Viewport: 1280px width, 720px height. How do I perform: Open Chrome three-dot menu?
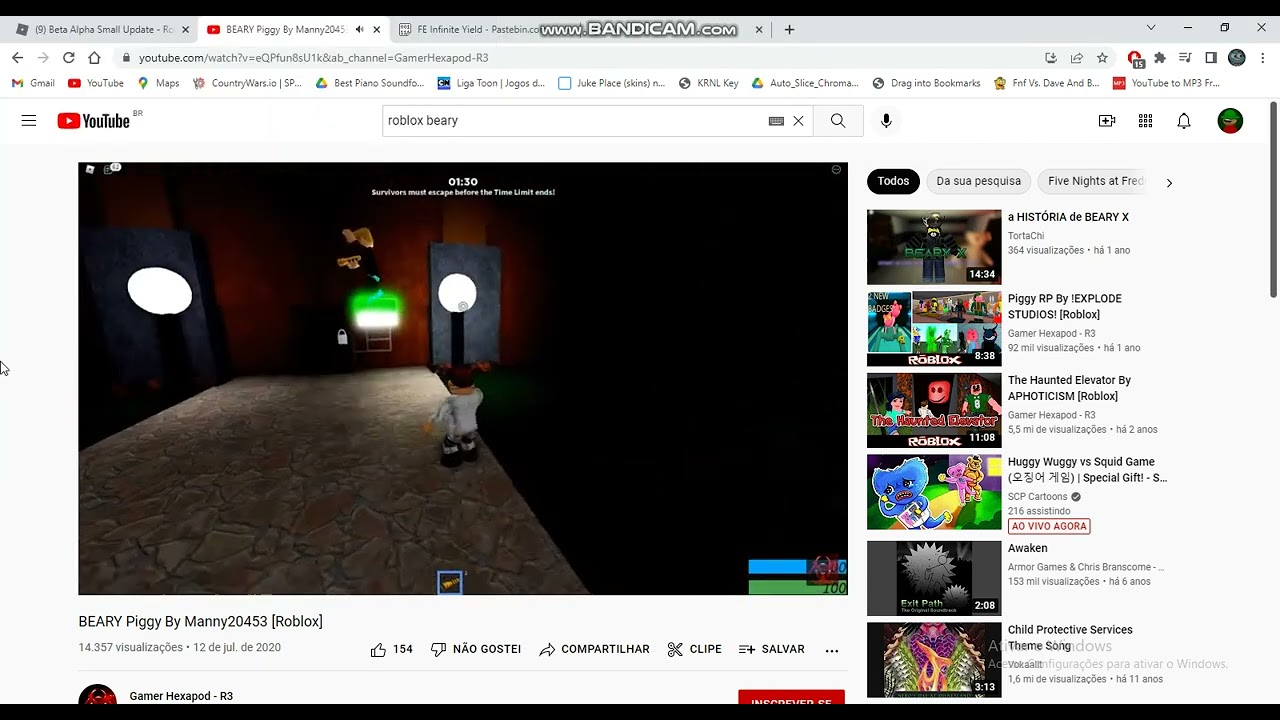click(x=1263, y=58)
